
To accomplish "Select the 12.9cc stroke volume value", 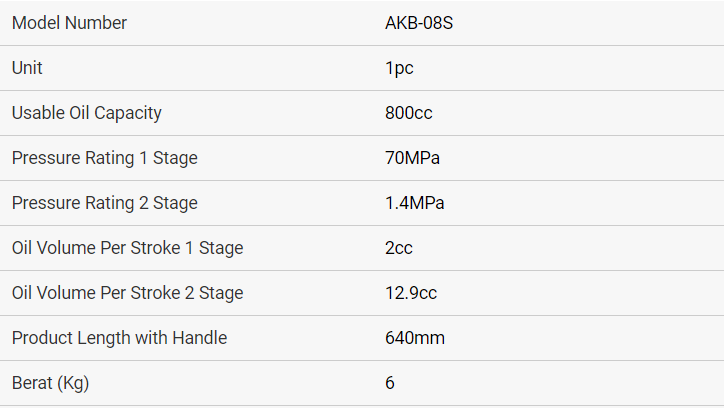I will click(410, 293).
